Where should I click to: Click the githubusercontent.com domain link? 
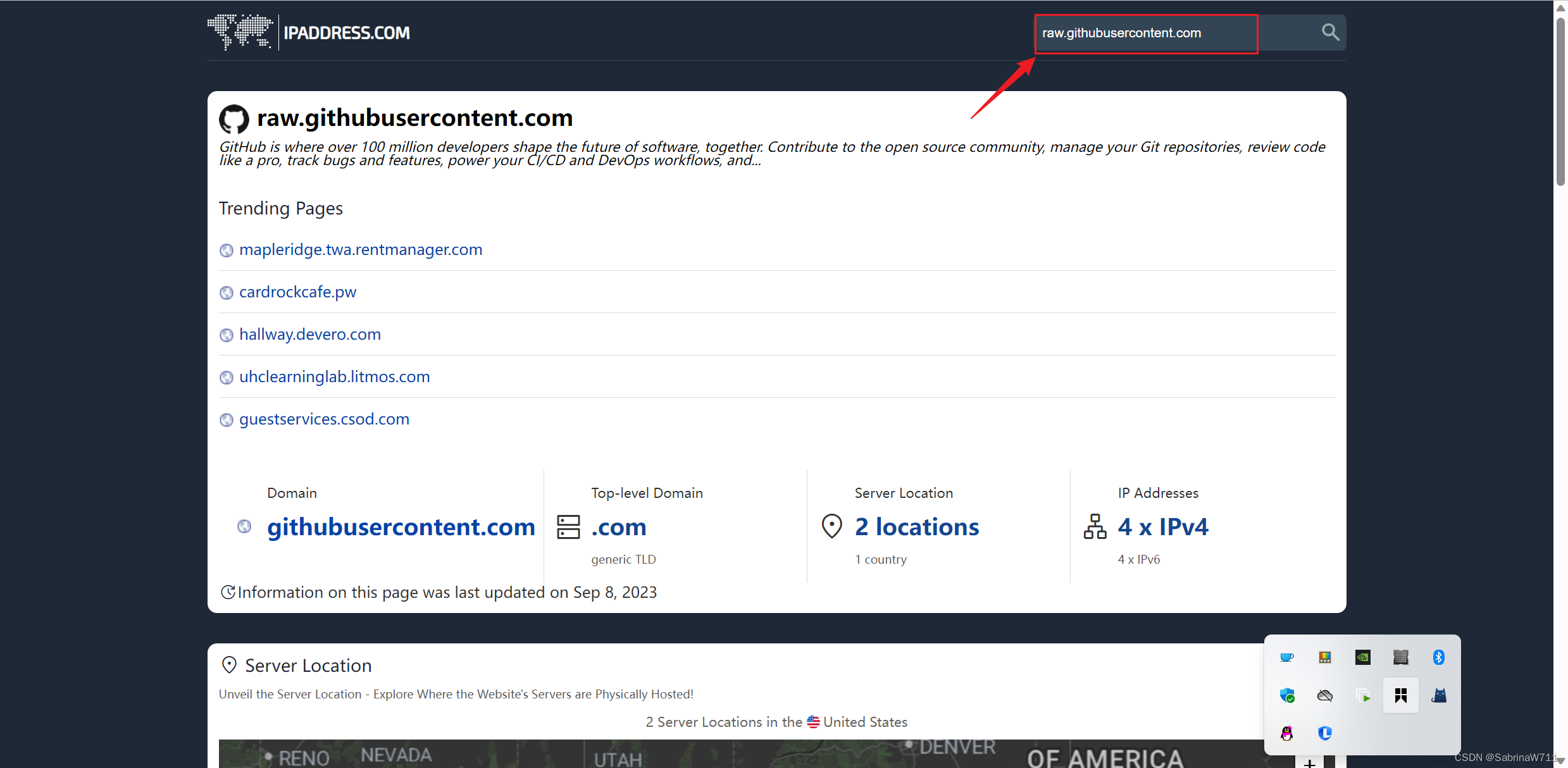401,527
